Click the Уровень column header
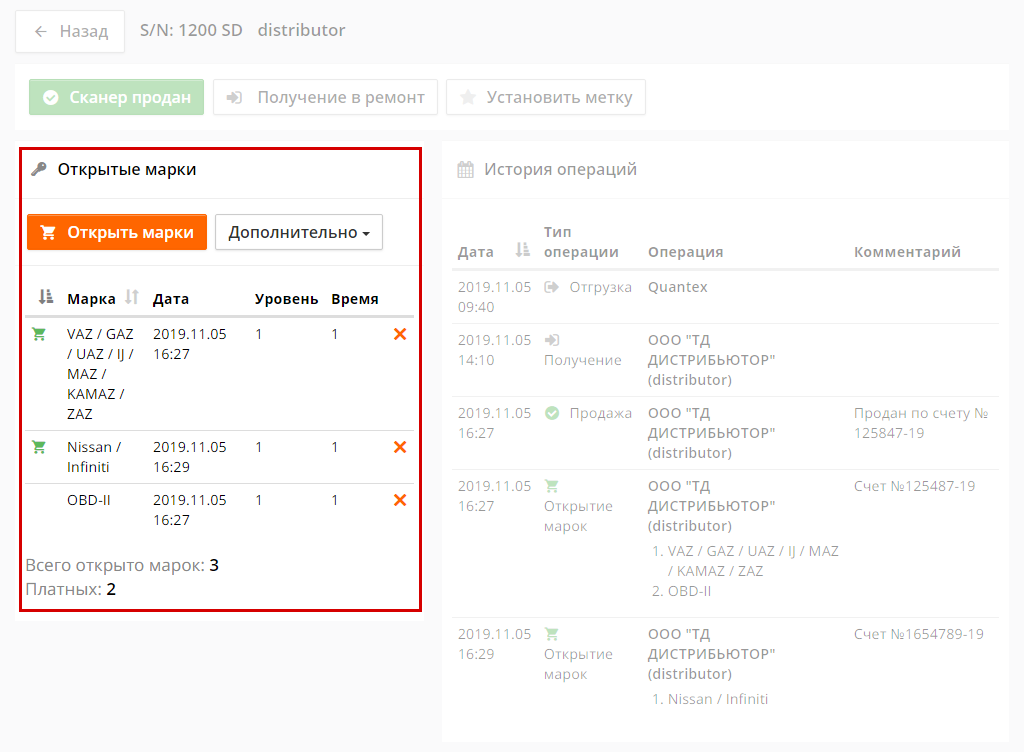This screenshot has width=1024, height=752. (286, 299)
